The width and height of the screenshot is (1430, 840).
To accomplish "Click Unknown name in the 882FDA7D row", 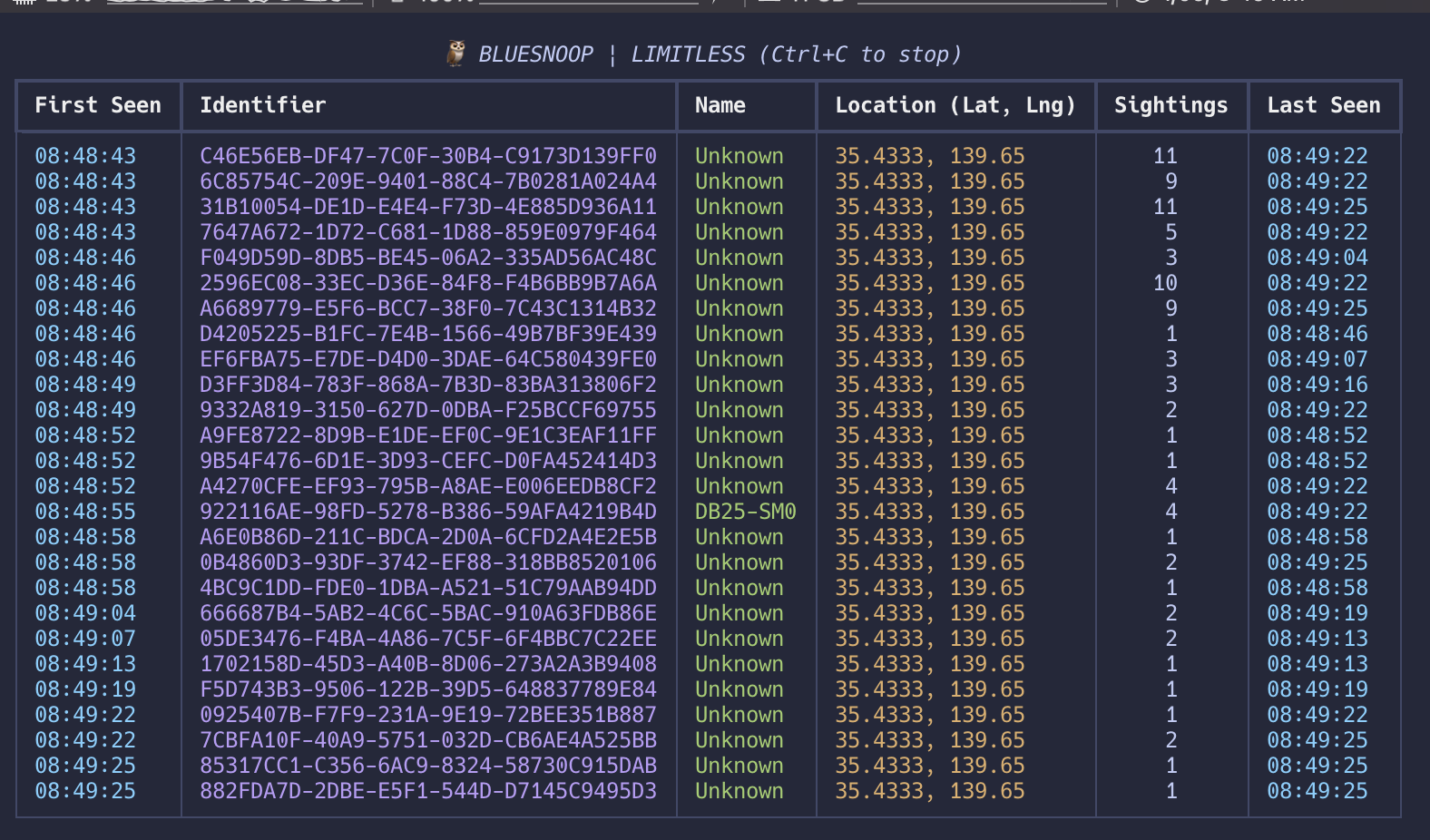I will [739, 791].
